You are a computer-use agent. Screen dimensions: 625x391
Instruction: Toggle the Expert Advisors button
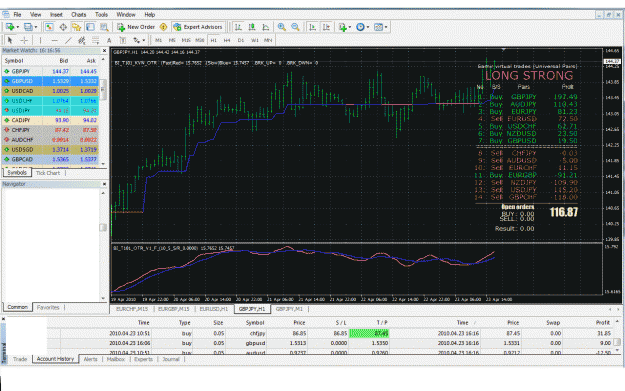[x=198, y=27]
